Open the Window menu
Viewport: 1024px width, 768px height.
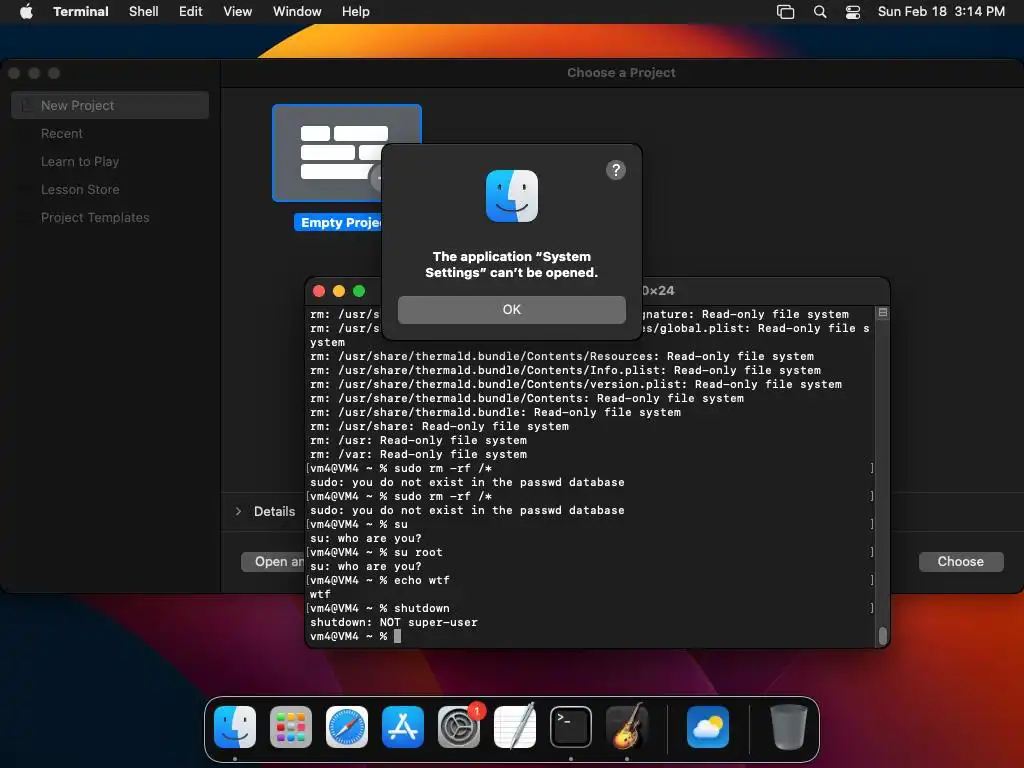click(296, 12)
